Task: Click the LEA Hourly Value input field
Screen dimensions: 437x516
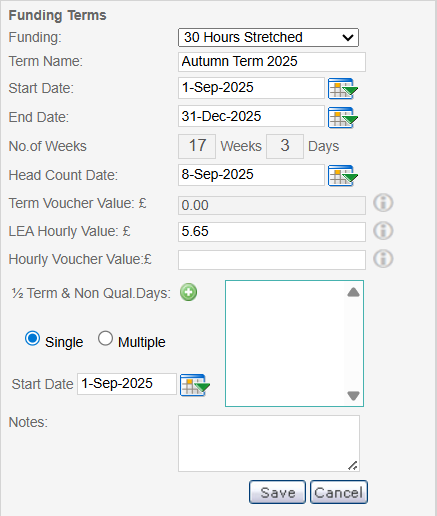Action: click(272, 232)
